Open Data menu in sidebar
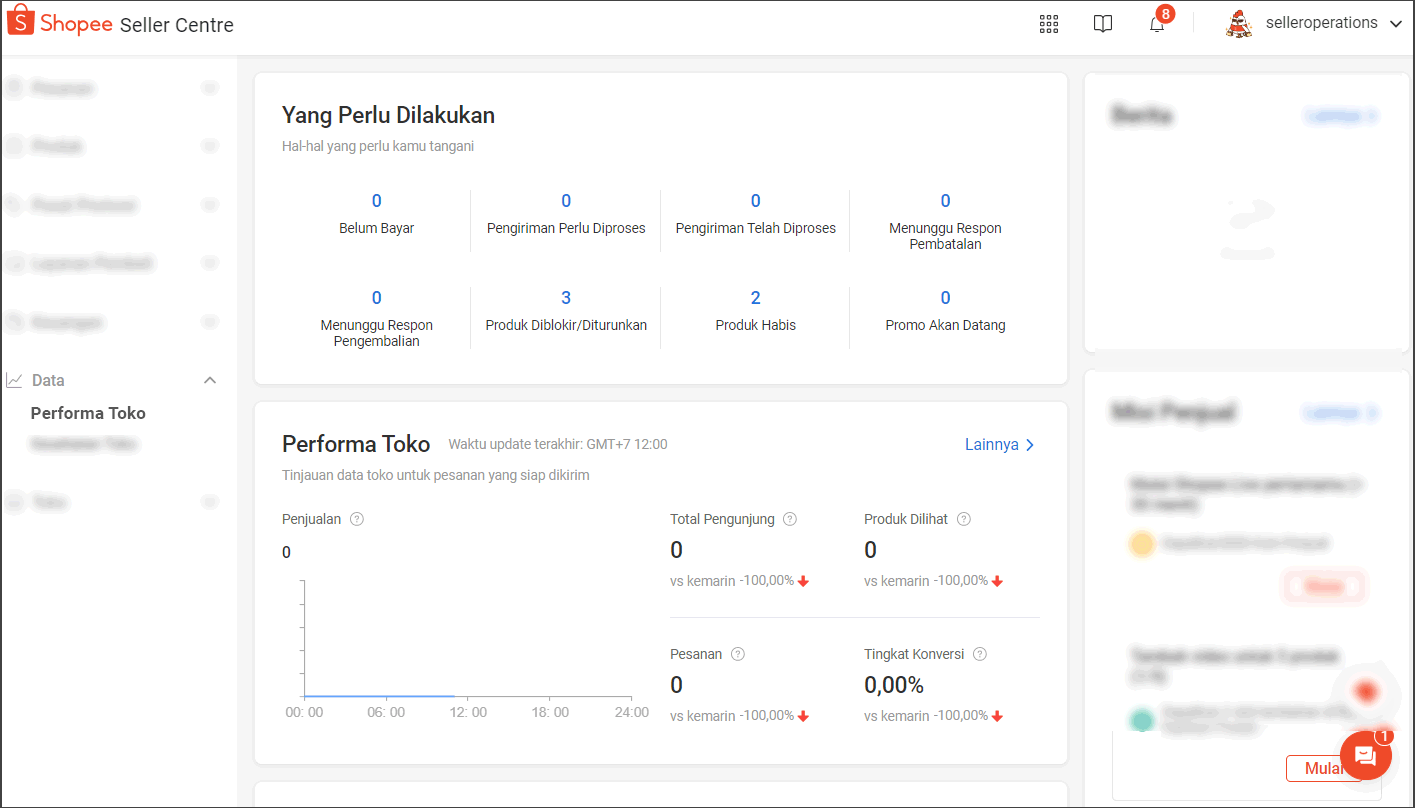The width and height of the screenshot is (1415, 808). (x=48, y=380)
